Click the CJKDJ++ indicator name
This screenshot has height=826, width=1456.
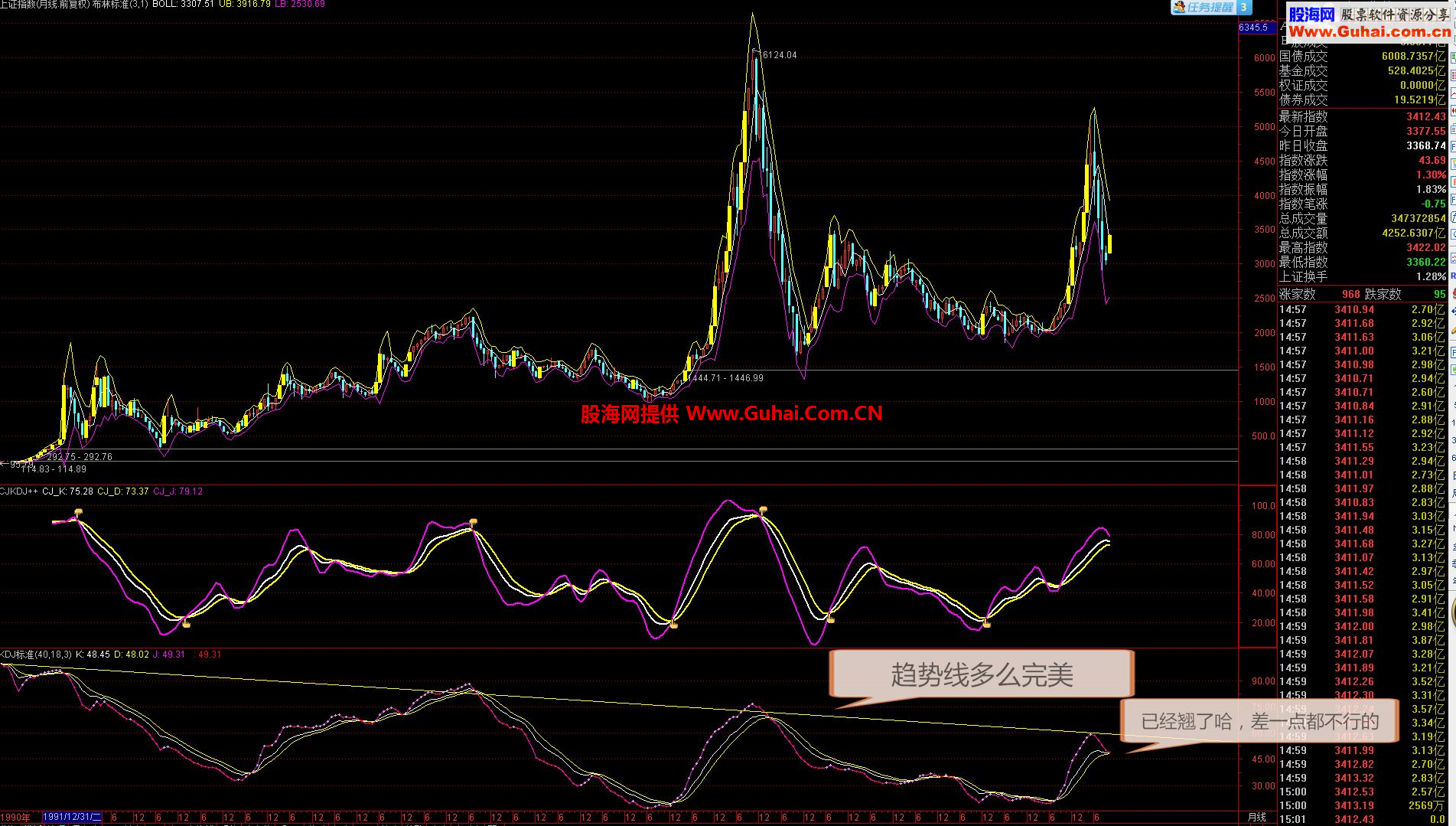tap(19, 491)
